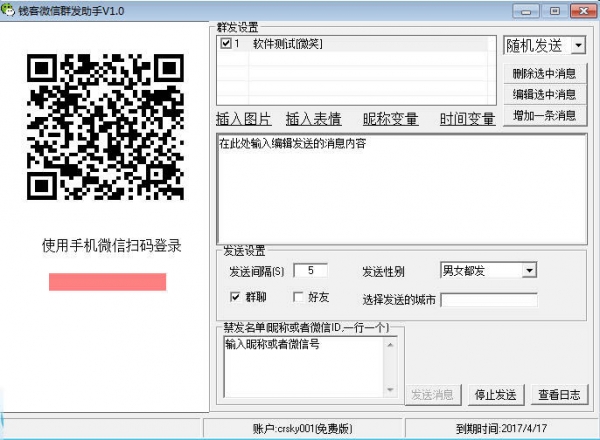Click the 发送消息 button
Screen dimensions: 600x440
433,394
